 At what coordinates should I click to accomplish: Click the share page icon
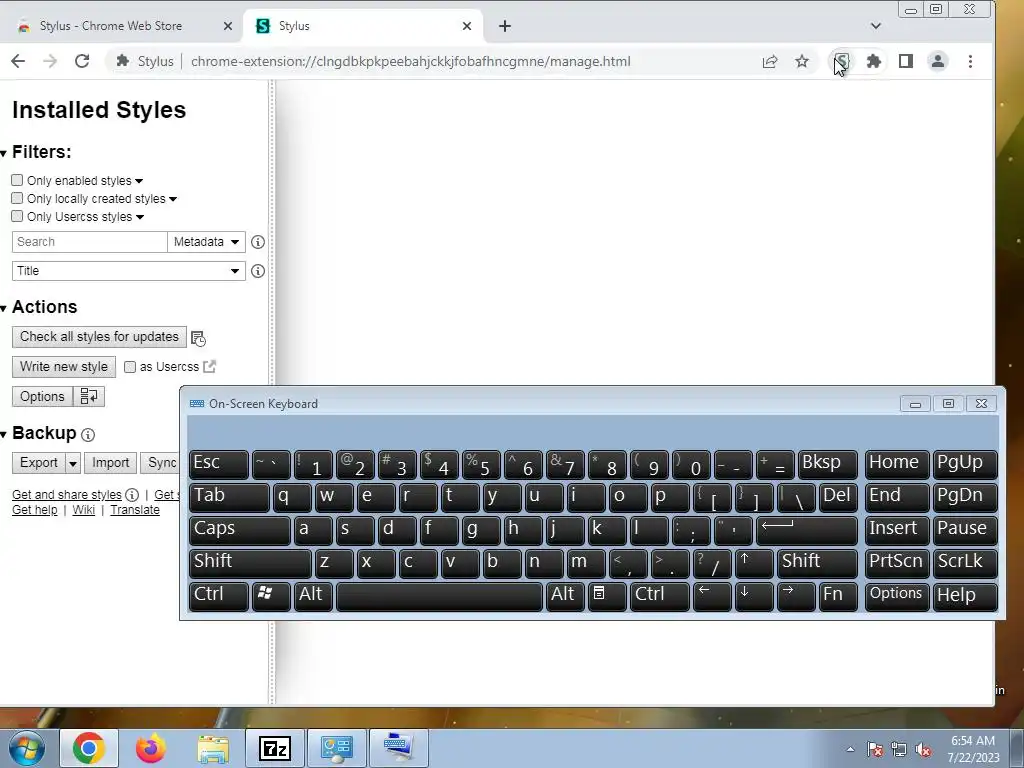(770, 61)
